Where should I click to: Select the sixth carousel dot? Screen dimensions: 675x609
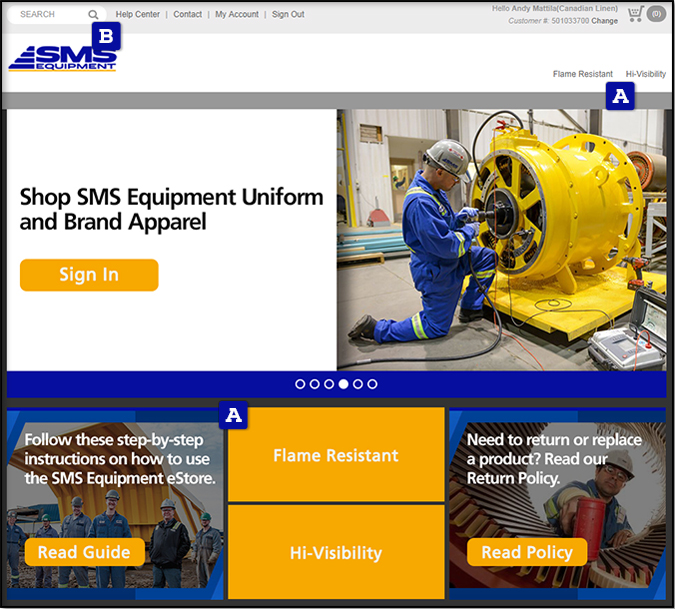[x=373, y=384]
